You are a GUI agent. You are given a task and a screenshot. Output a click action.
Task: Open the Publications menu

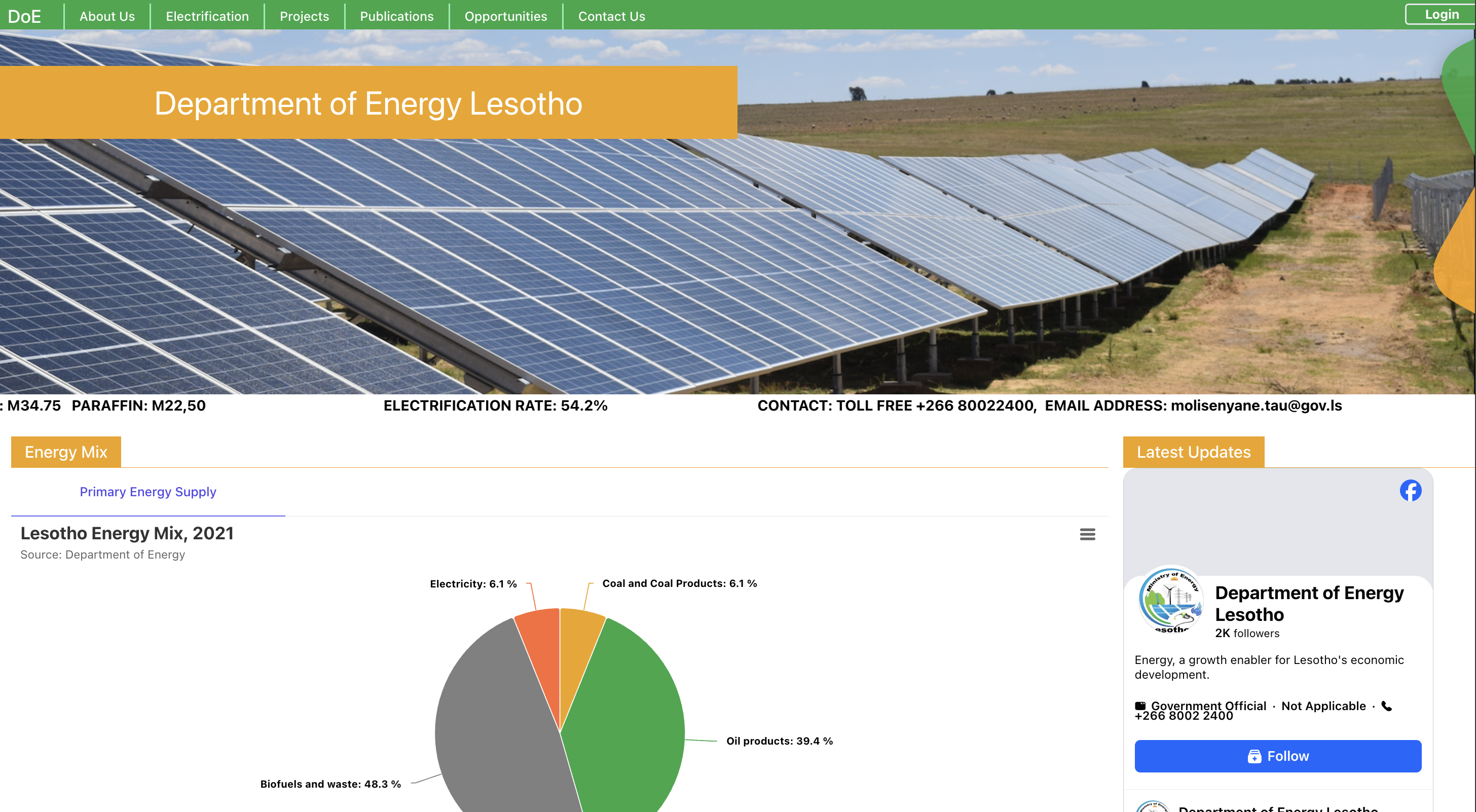point(396,16)
